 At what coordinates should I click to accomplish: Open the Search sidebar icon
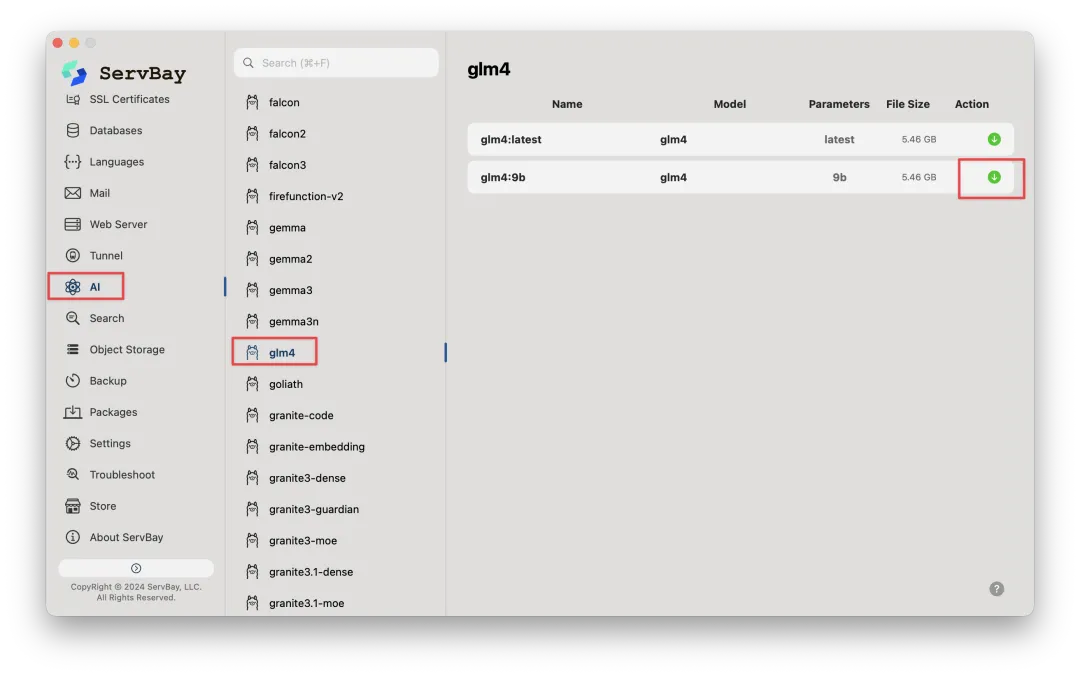[x=72, y=318]
